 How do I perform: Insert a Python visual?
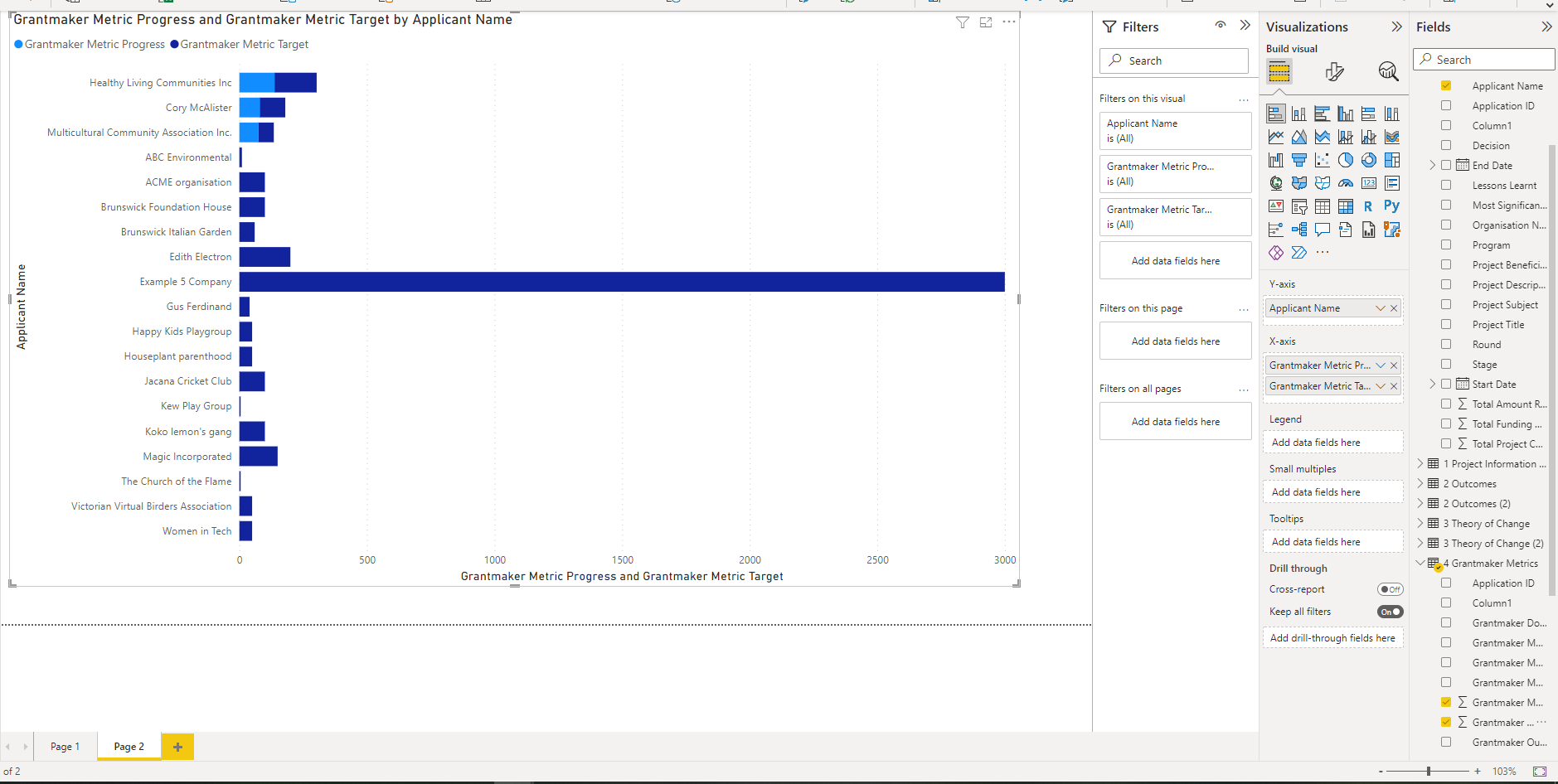[x=1391, y=206]
